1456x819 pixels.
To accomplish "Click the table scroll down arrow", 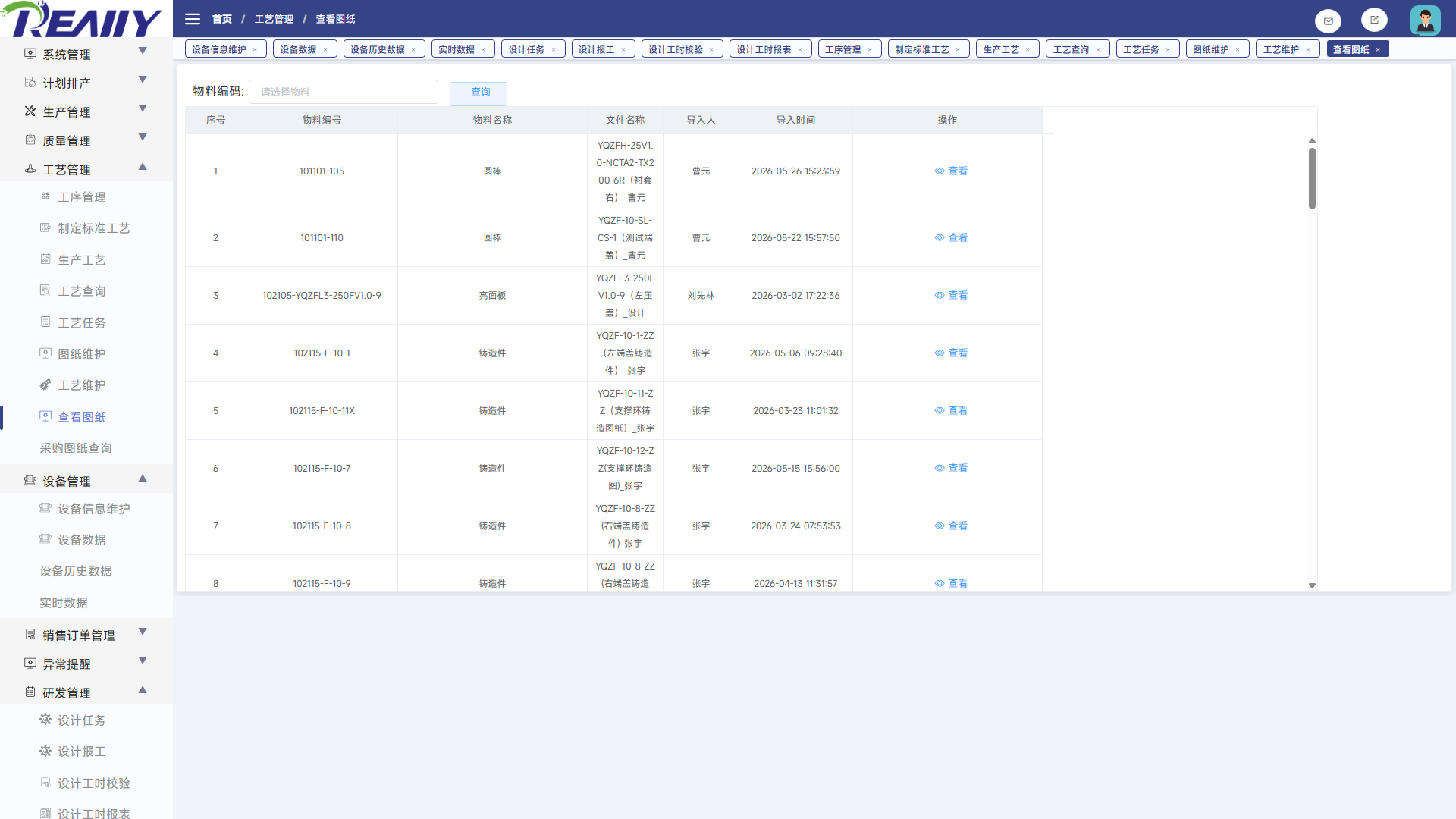I will click(x=1312, y=586).
